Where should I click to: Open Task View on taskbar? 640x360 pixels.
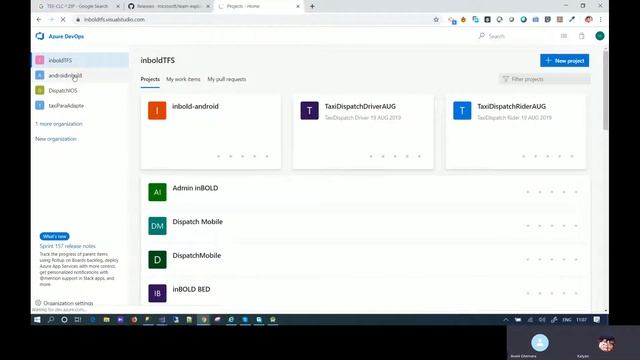coord(78,320)
